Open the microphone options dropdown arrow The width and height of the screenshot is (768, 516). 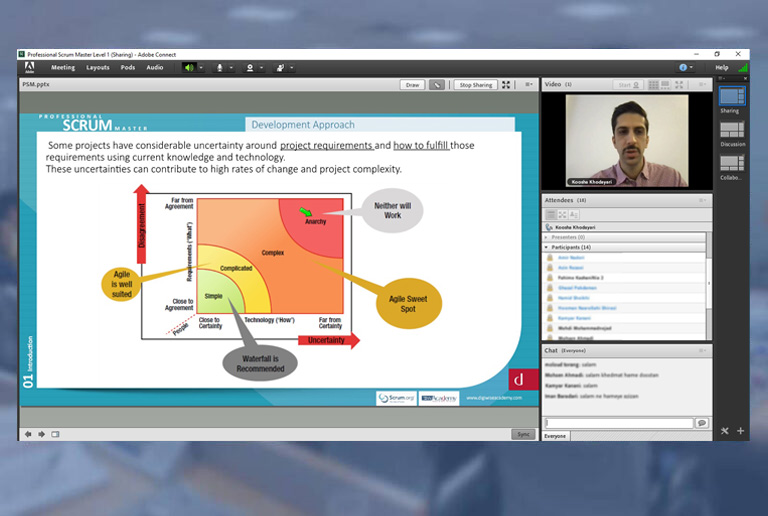[x=231, y=68]
